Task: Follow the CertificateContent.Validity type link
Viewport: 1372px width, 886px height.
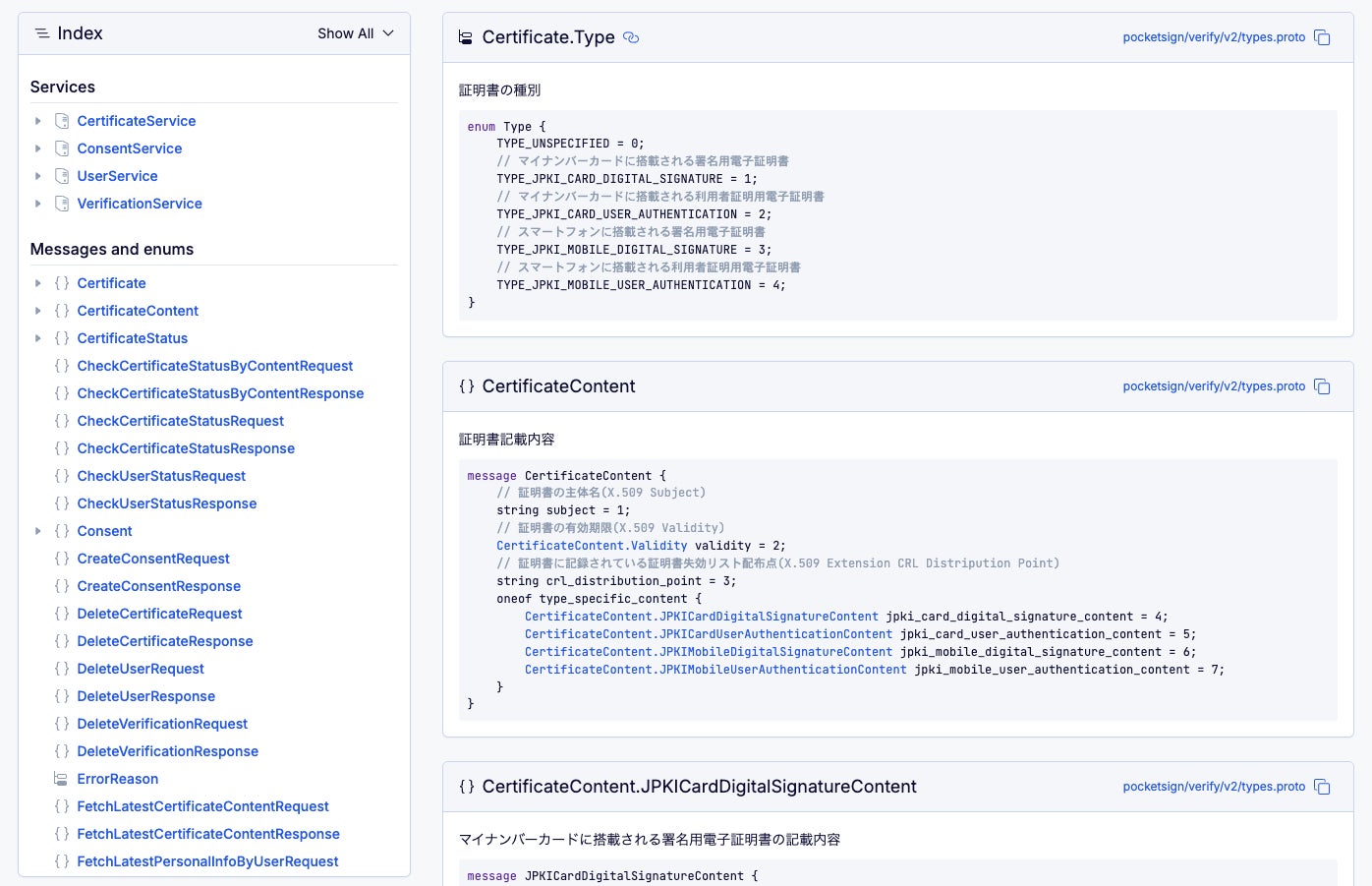Action: [592, 546]
